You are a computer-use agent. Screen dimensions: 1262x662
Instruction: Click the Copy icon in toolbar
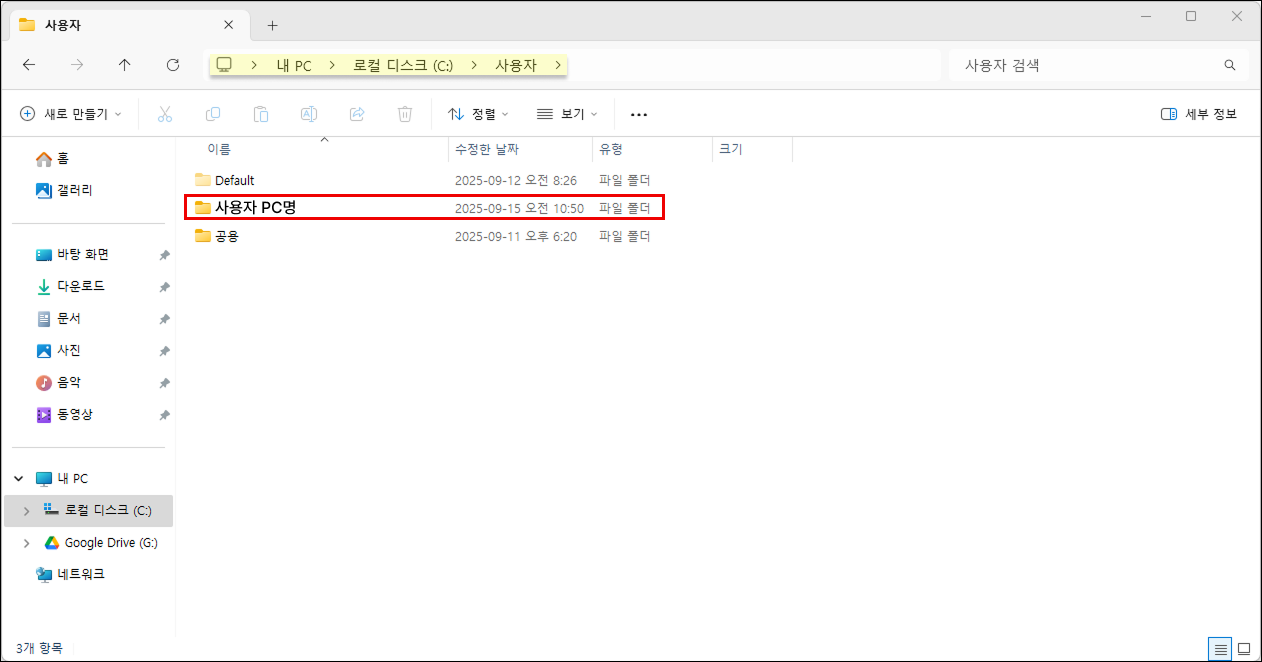click(x=213, y=114)
